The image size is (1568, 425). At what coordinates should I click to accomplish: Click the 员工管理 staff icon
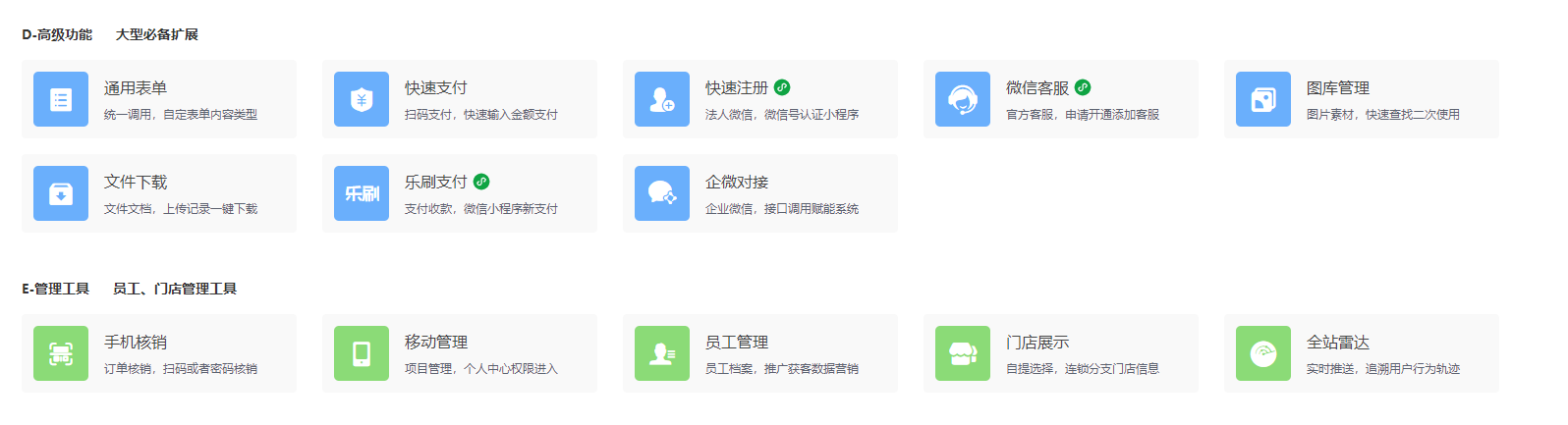(x=662, y=353)
